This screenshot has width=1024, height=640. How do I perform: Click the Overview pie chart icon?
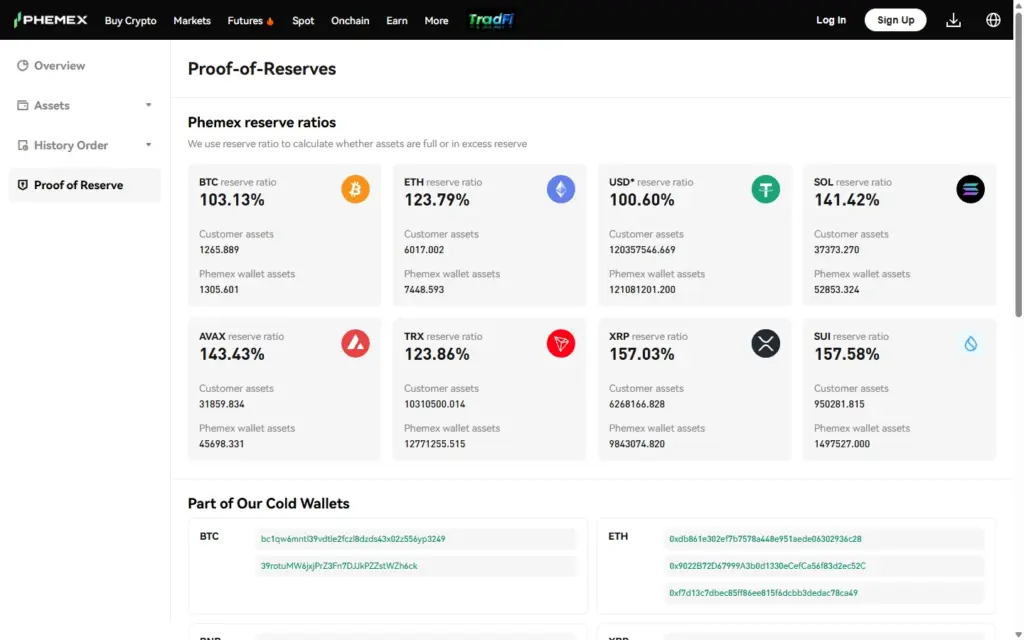[23, 65]
